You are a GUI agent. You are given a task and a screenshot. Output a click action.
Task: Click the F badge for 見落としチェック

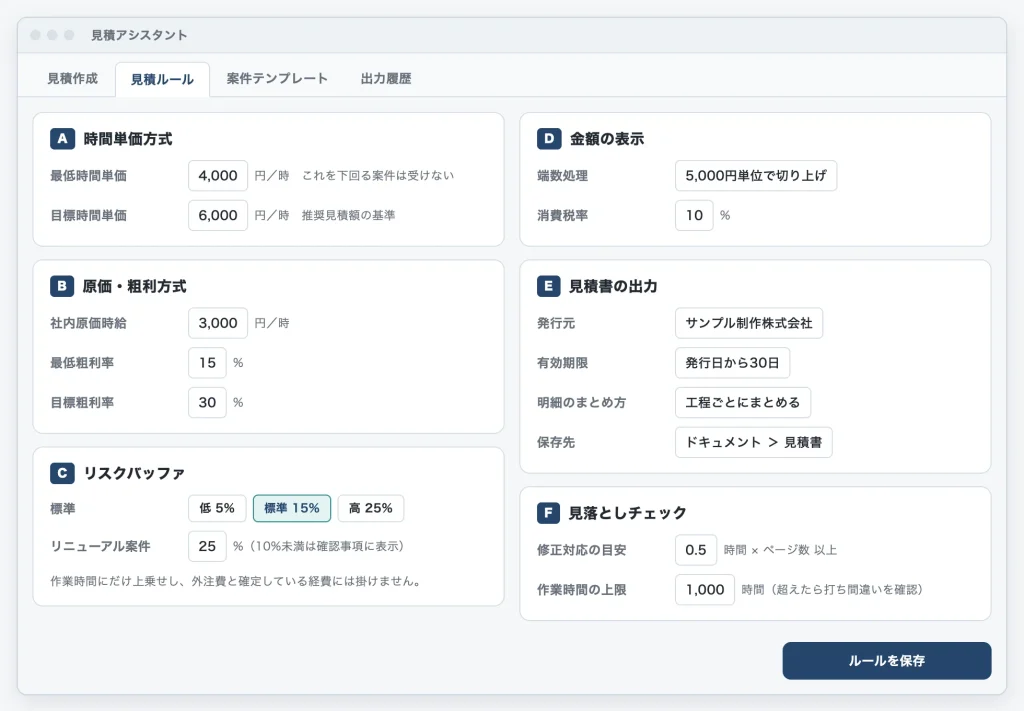point(549,513)
